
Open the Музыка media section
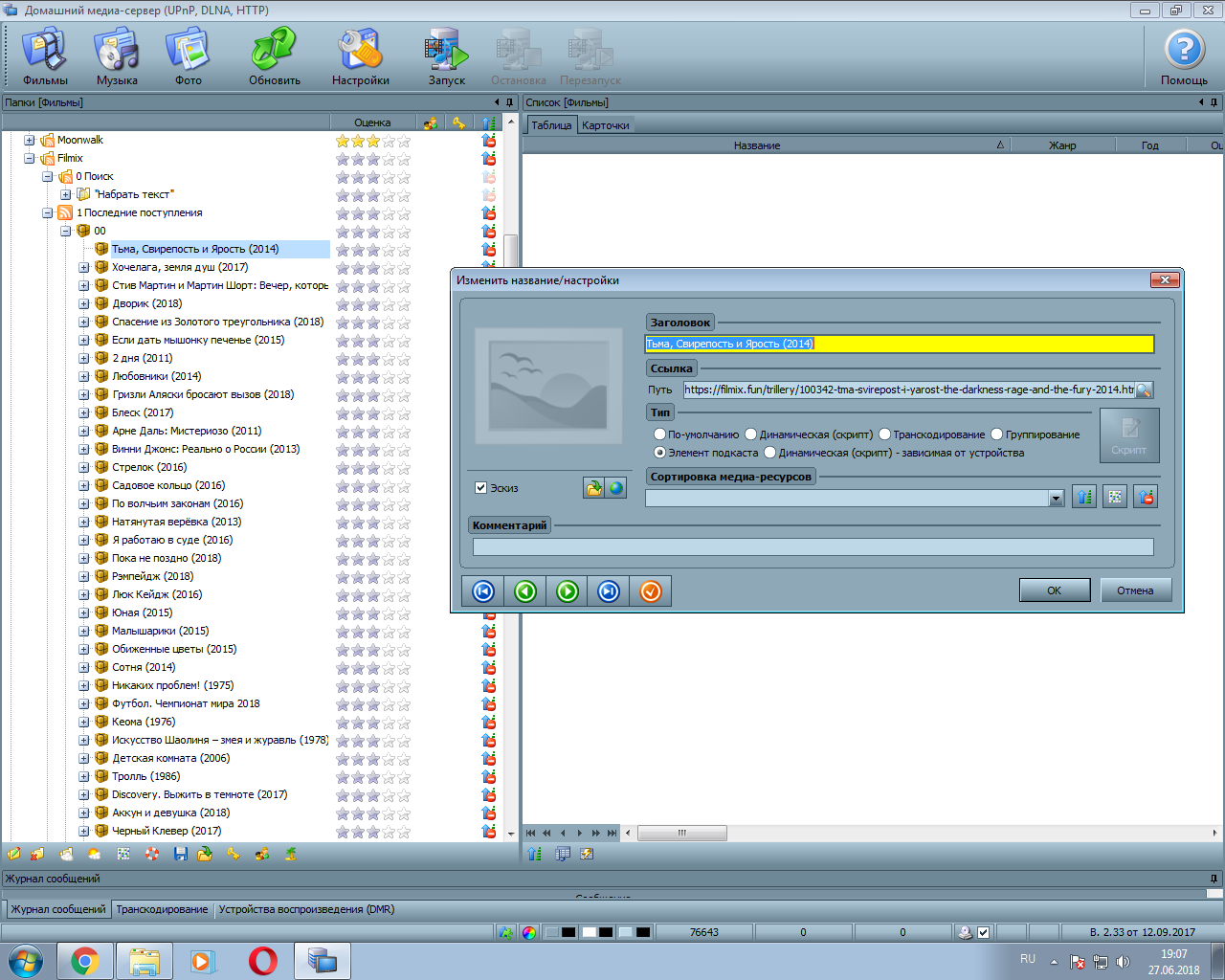[x=117, y=56]
